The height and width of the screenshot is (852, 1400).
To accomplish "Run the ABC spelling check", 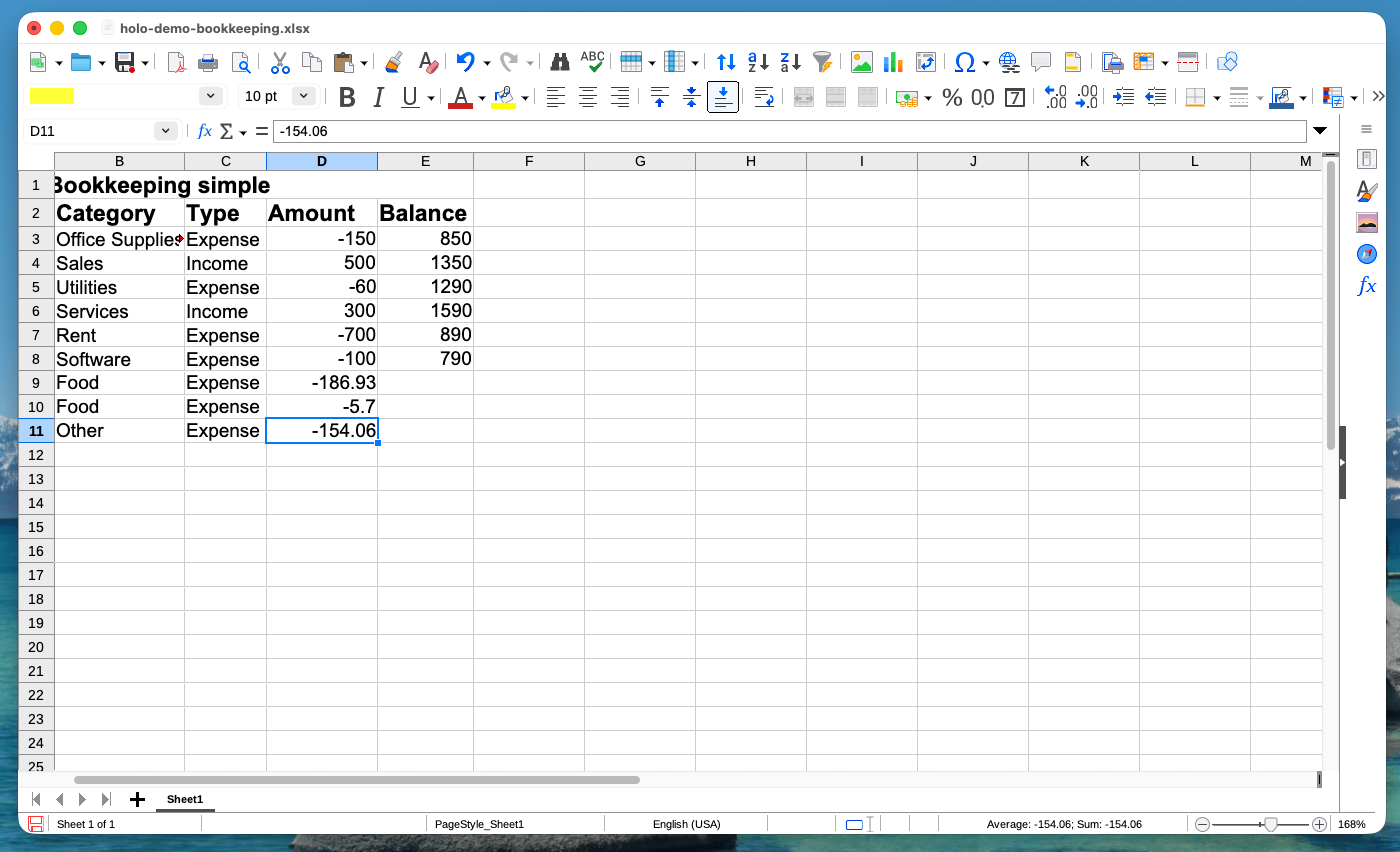I will tap(592, 62).
